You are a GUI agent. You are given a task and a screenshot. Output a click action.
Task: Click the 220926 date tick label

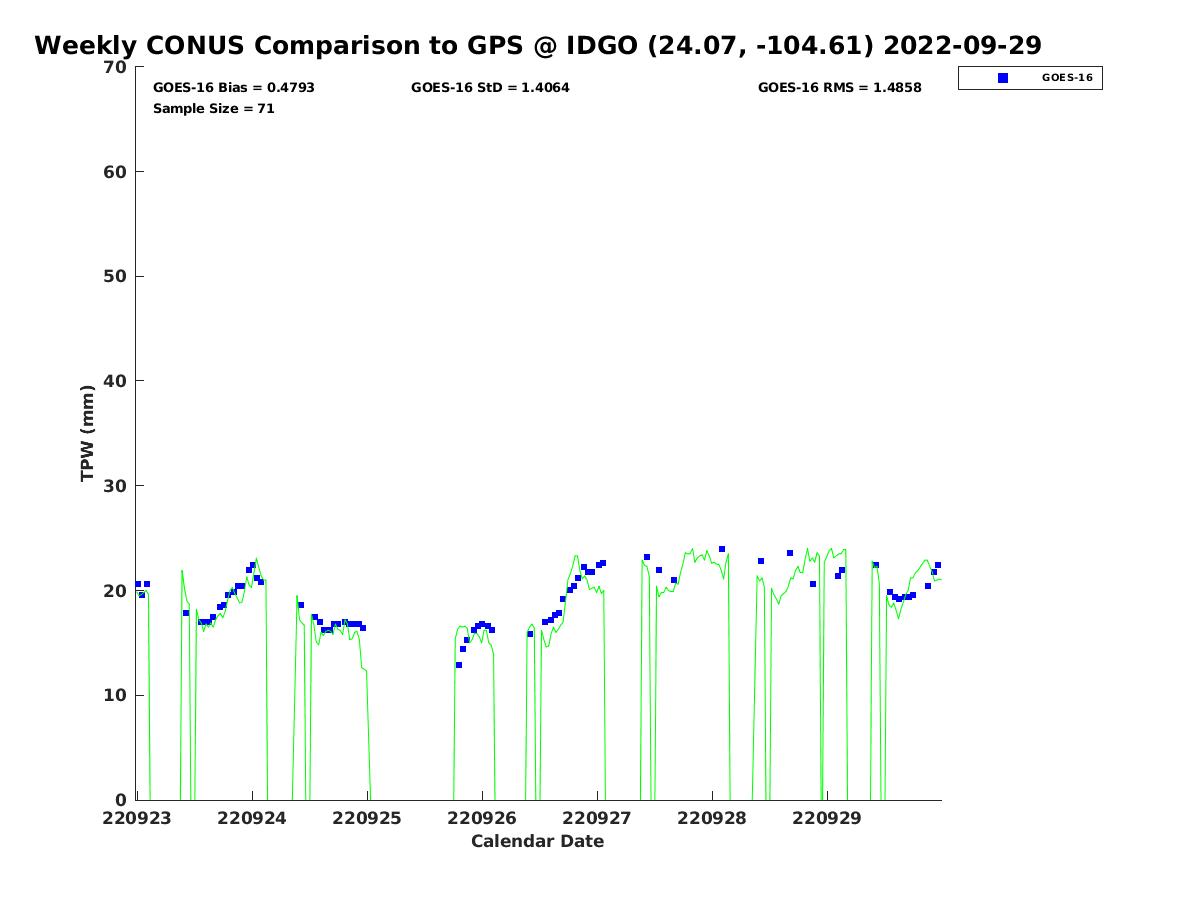pyautogui.click(x=482, y=818)
